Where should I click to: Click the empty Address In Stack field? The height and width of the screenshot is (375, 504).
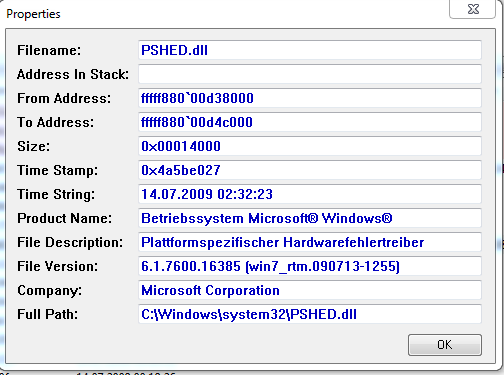(x=310, y=74)
